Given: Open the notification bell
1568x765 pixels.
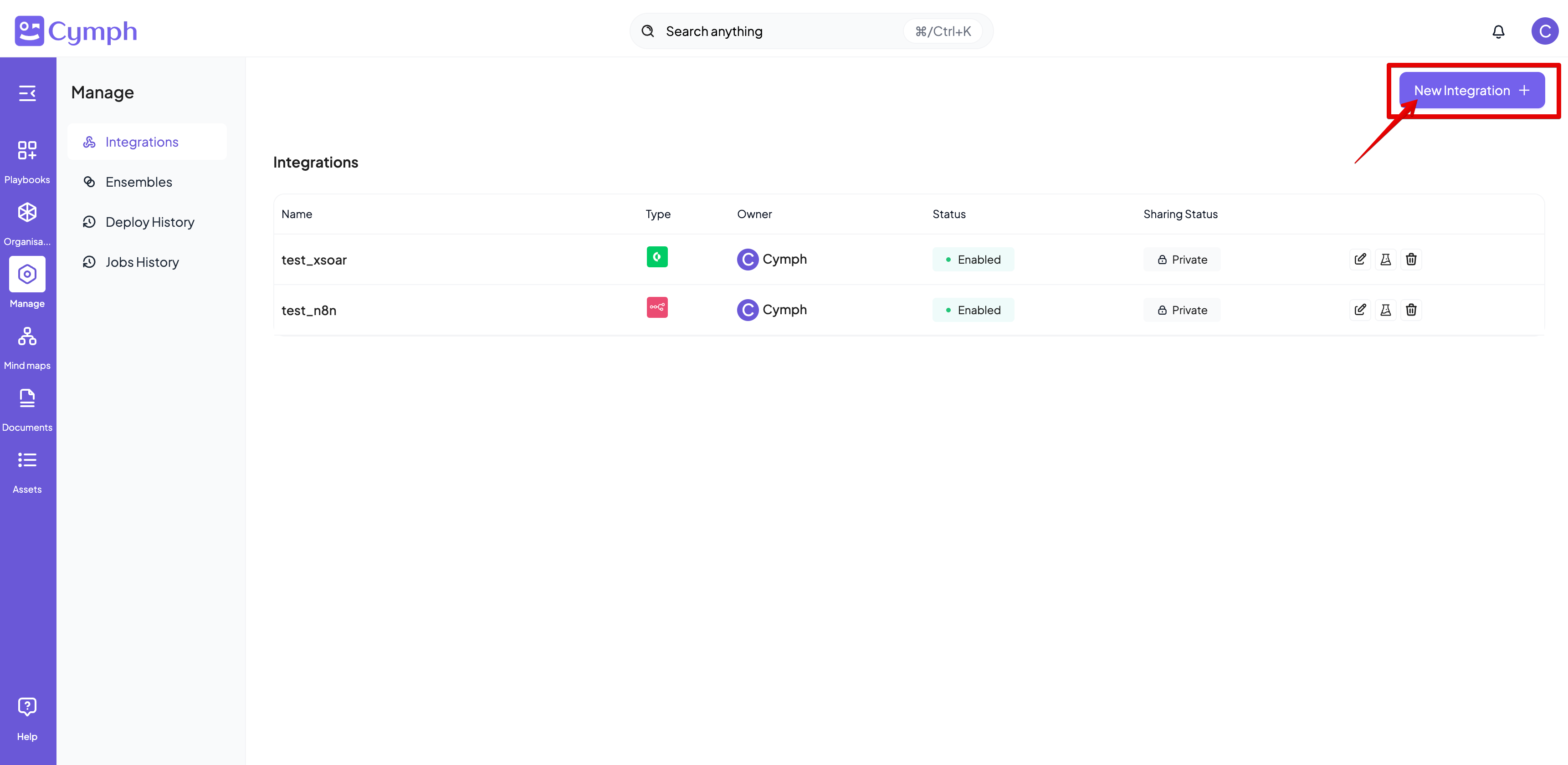Looking at the screenshot, I should [x=1498, y=31].
